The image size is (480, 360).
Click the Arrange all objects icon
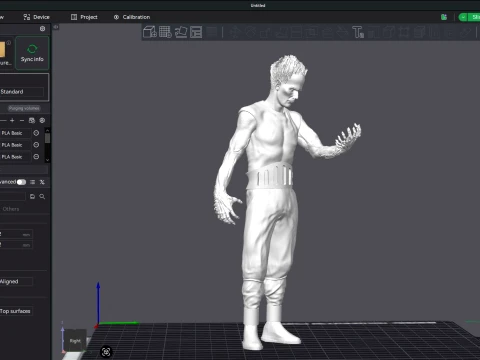[196, 32]
